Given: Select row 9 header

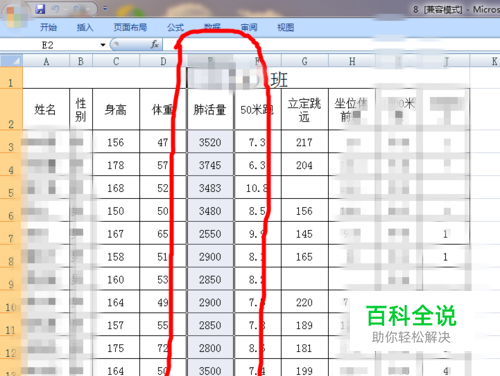Looking at the screenshot, I should click(11, 279).
